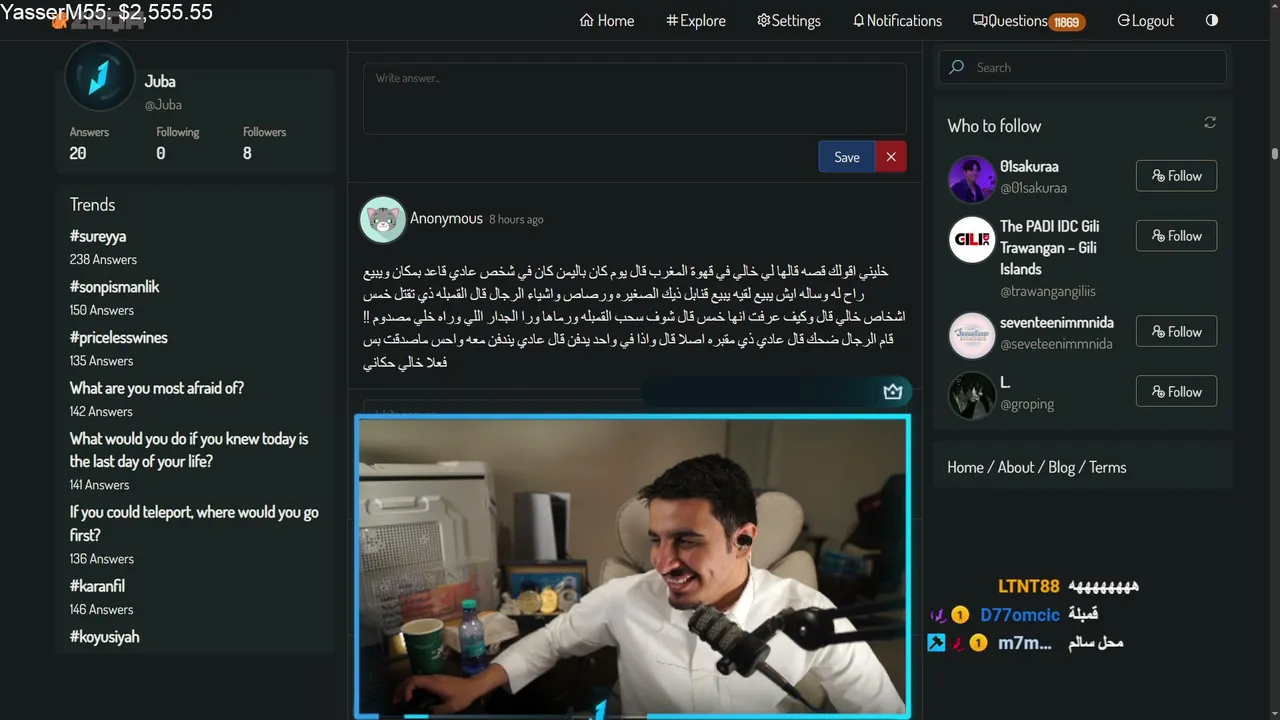Focus the Search input field
The width and height of the screenshot is (1280, 720).
[x=1082, y=67]
